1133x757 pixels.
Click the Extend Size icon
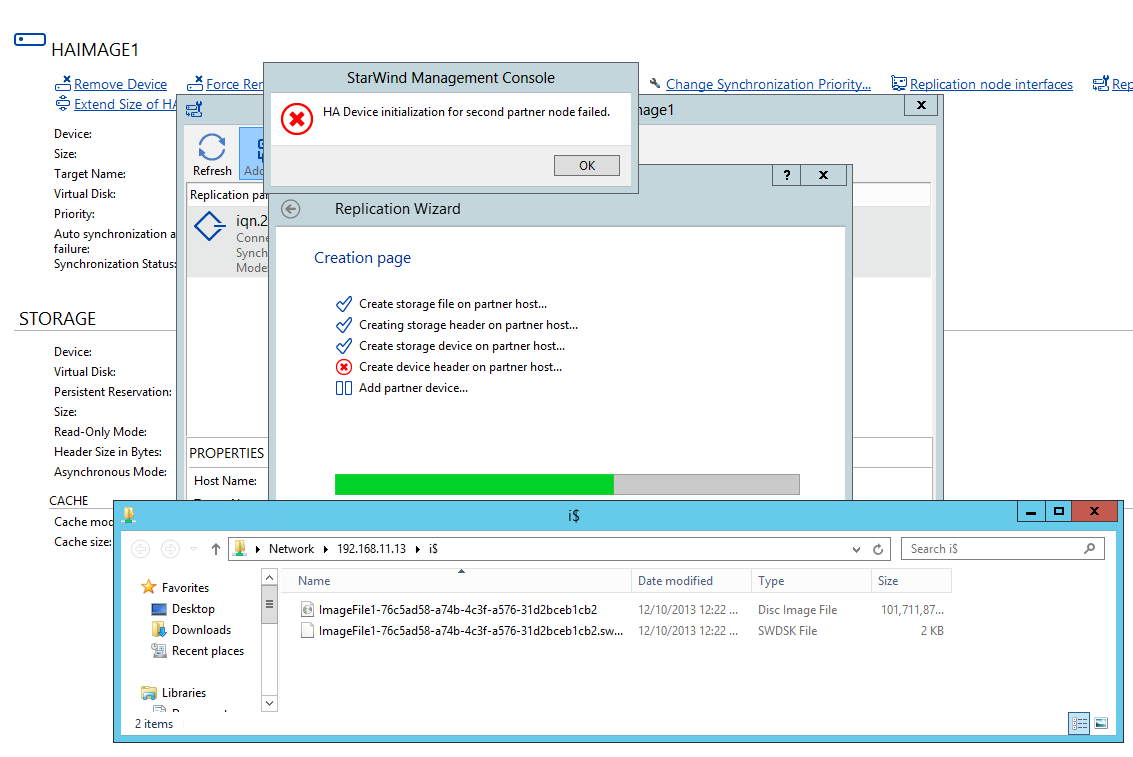(63, 103)
